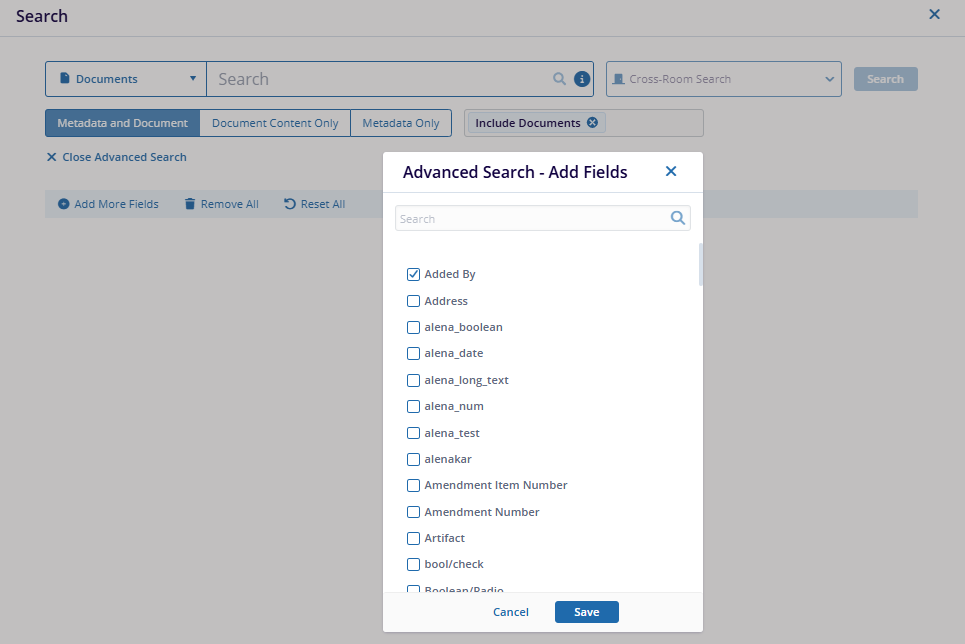Tick the Artifact checkbox

point(413,538)
